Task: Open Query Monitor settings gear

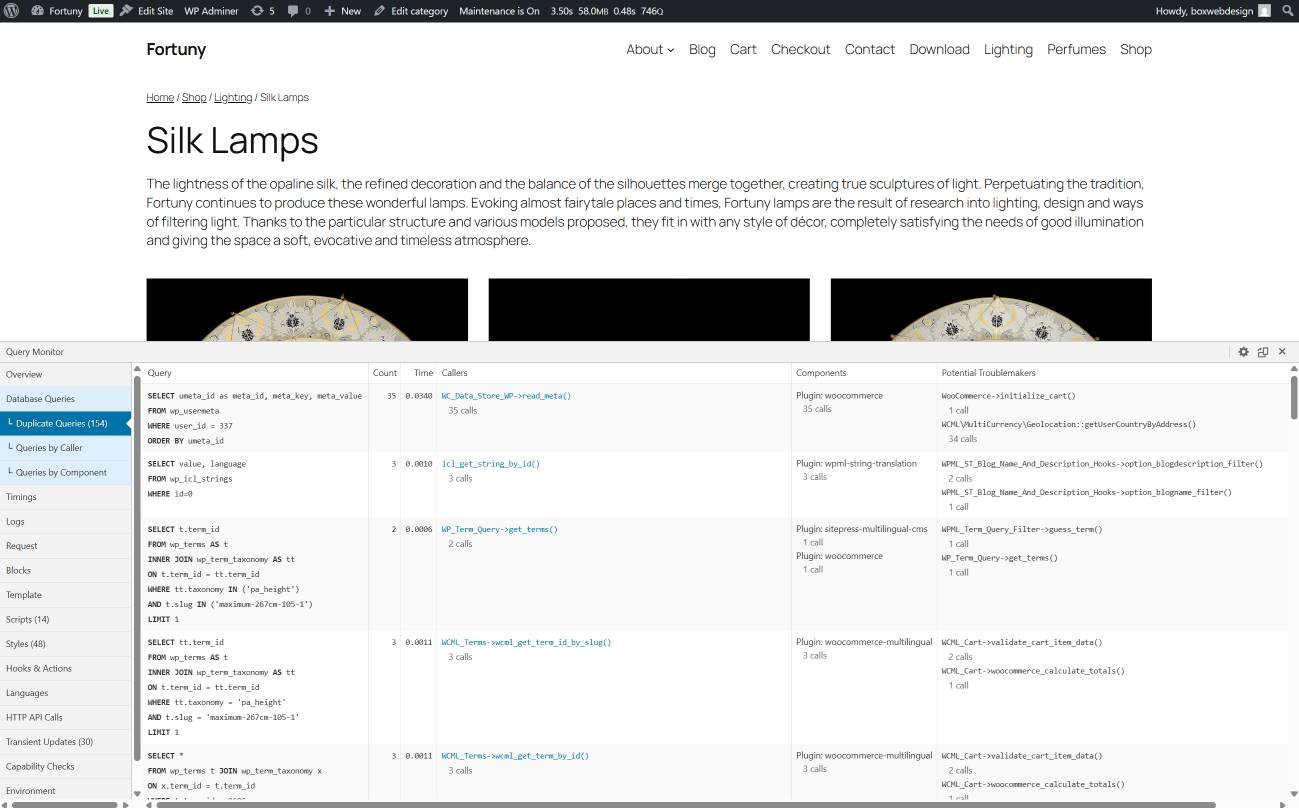Action: (1243, 352)
